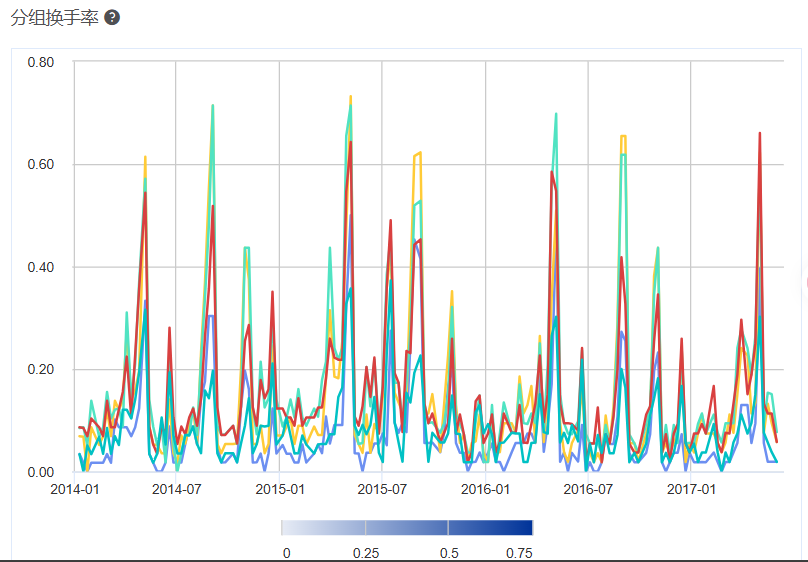Screen dimensions: 808x562
Task: Click the 2014-07 x-axis label
Action: (176, 490)
